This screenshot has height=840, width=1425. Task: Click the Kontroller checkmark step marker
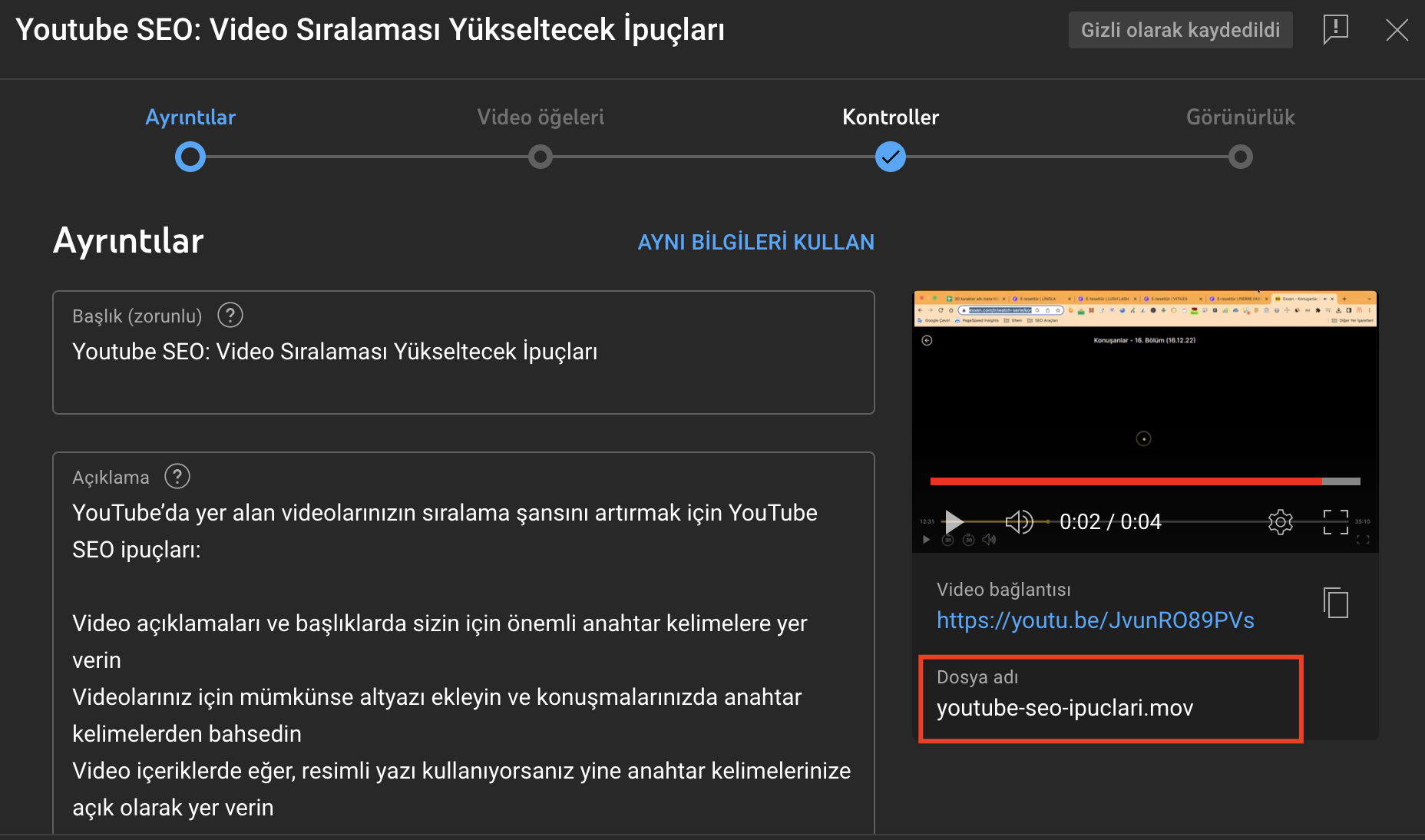(891, 157)
